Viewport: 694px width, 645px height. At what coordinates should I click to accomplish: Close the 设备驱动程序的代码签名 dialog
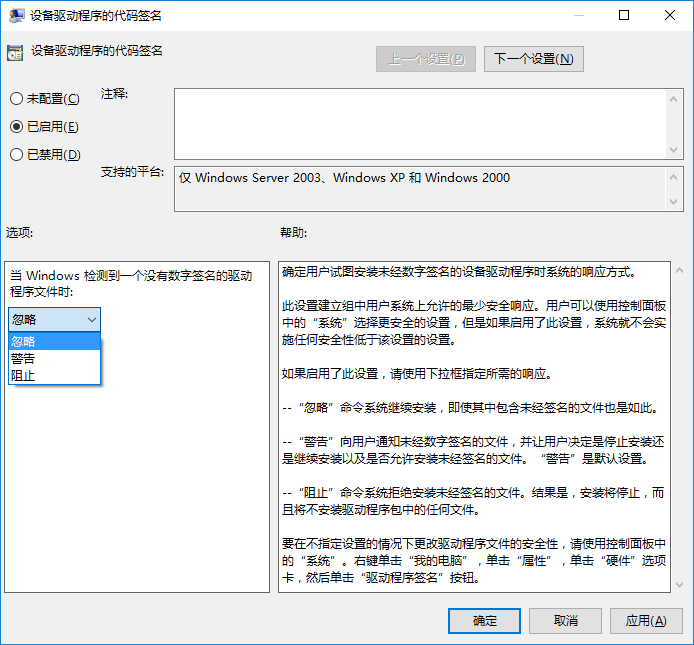pyautogui.click(x=670, y=15)
